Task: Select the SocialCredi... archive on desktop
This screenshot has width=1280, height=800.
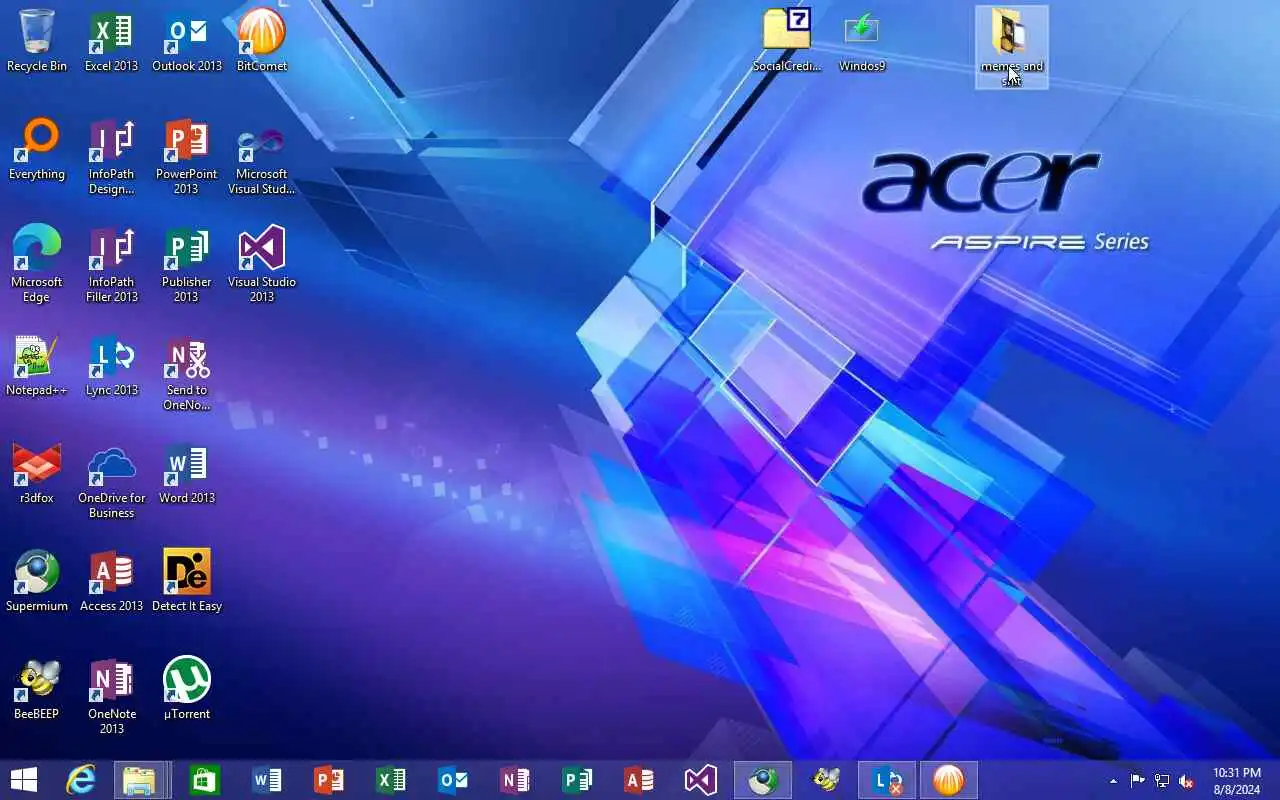Action: pos(787,40)
